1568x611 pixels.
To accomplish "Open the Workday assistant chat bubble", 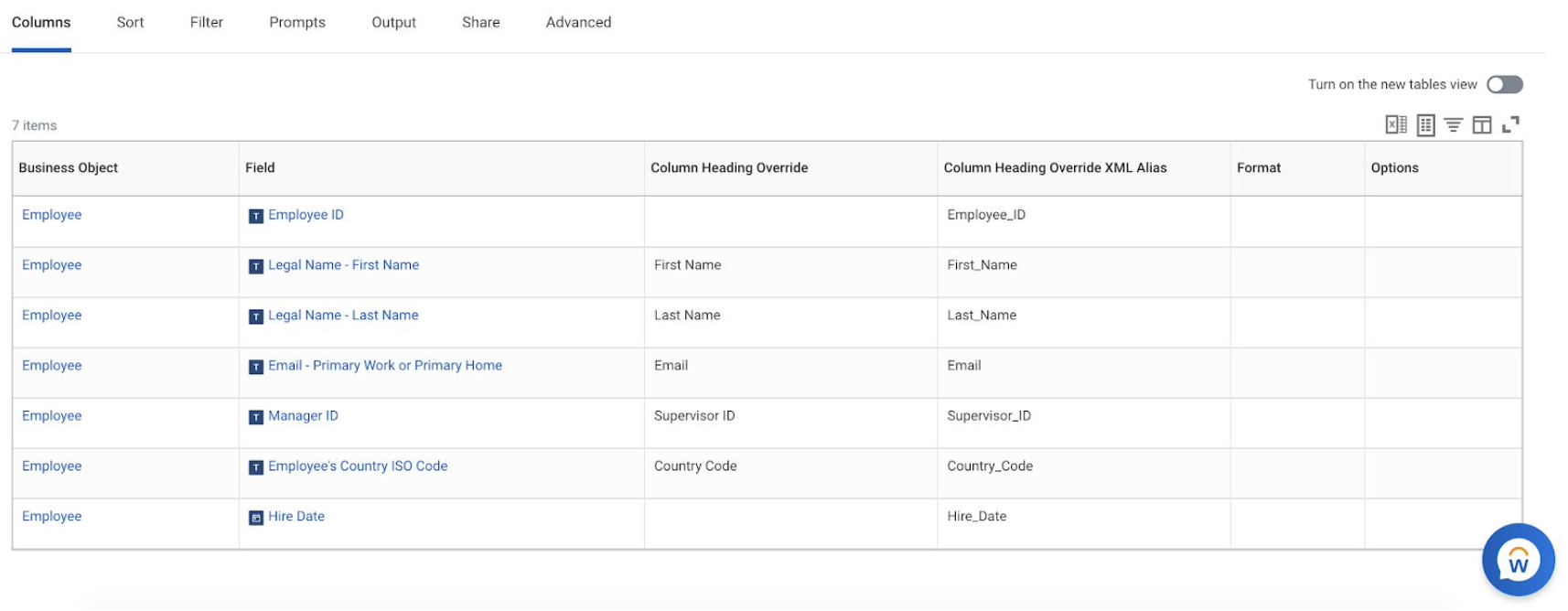I will click(x=1518, y=560).
